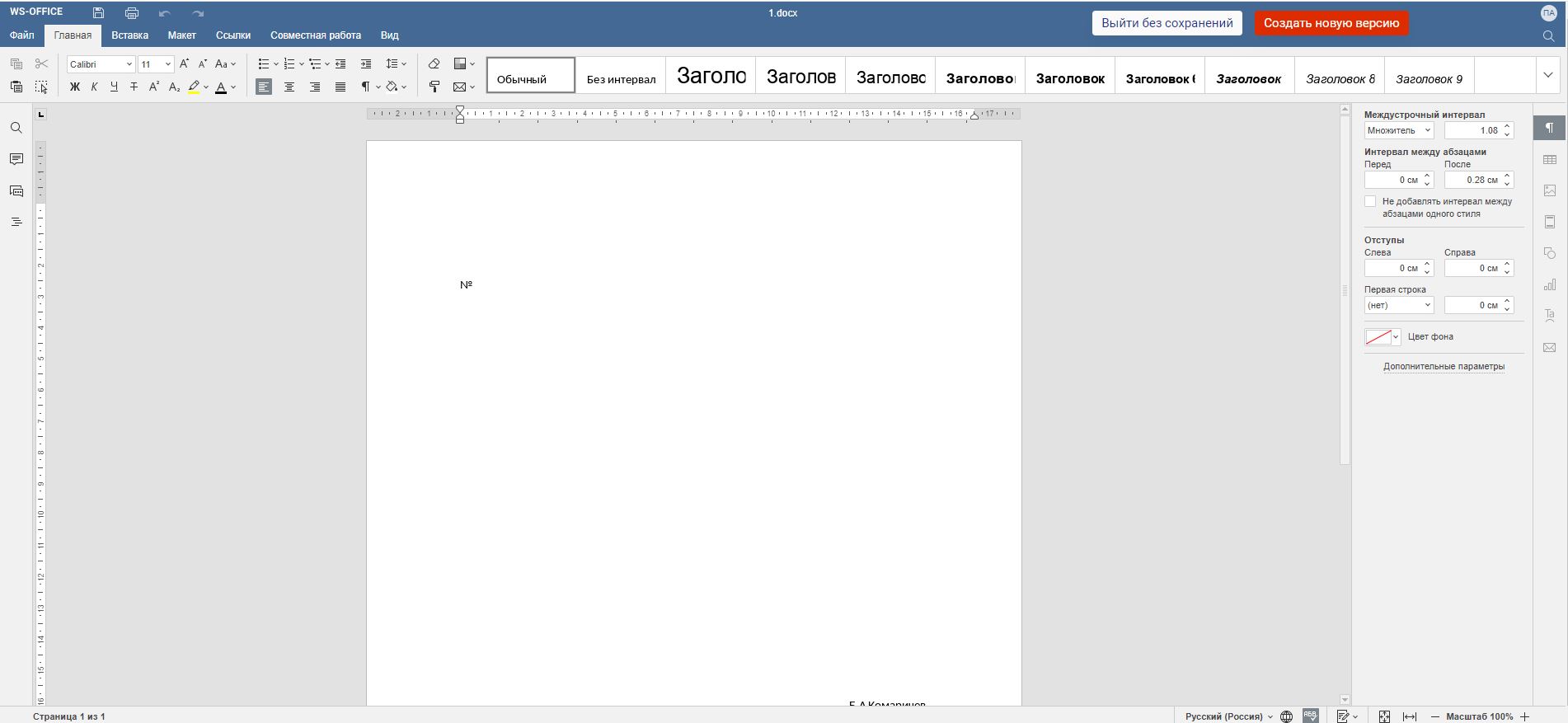This screenshot has width=1568, height=723.
Task: Expand the styles gallery arrow
Action: 1547,75
